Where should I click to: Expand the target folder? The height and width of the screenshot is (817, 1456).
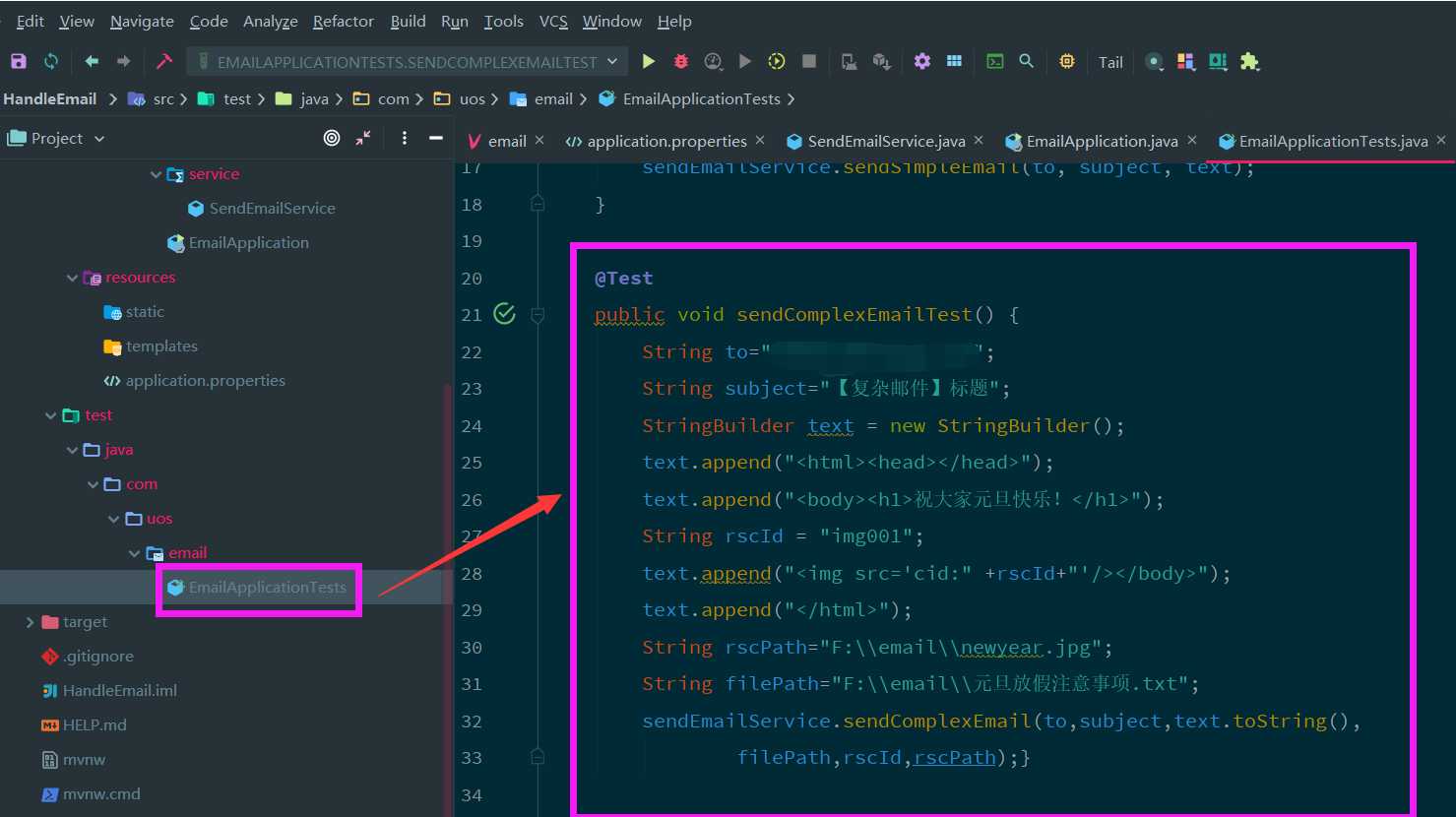click(x=30, y=622)
